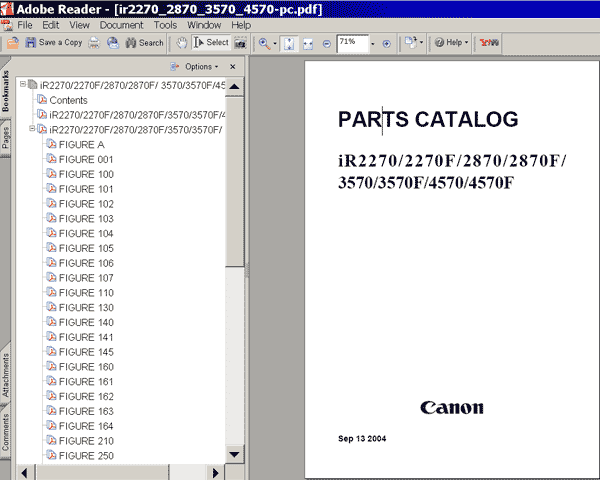
Task: Toggle the Fit Page view
Action: (289, 43)
